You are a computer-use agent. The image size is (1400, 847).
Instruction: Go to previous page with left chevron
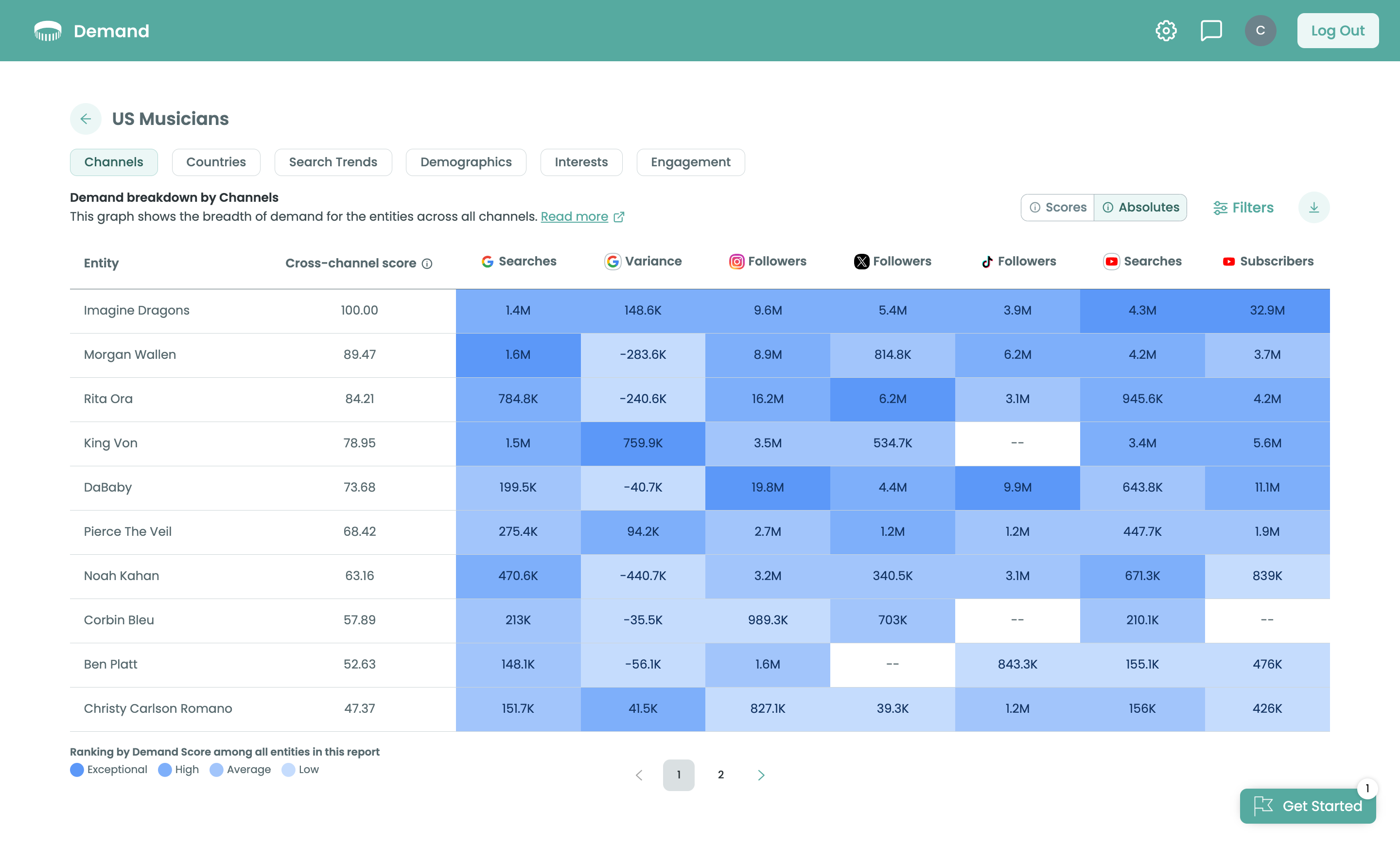[639, 776]
